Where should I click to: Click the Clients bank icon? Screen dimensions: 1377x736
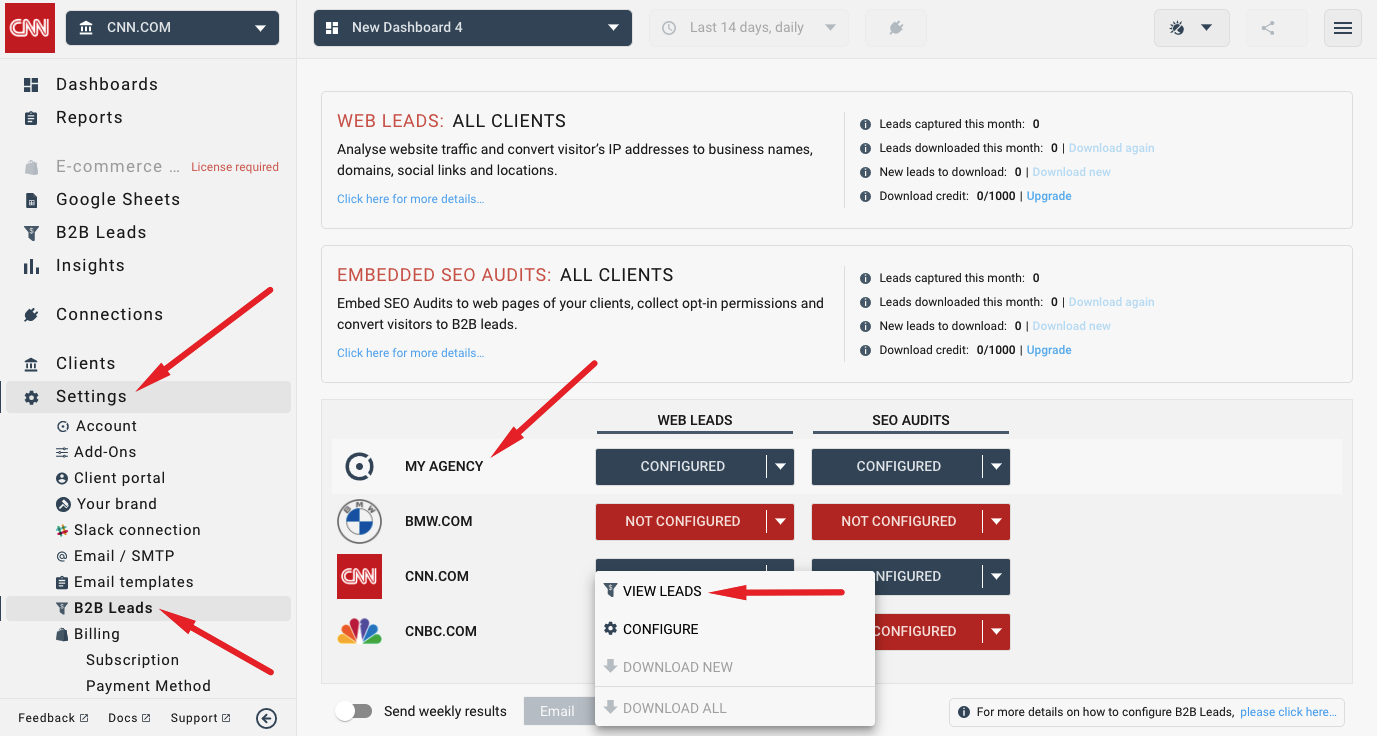click(31, 364)
